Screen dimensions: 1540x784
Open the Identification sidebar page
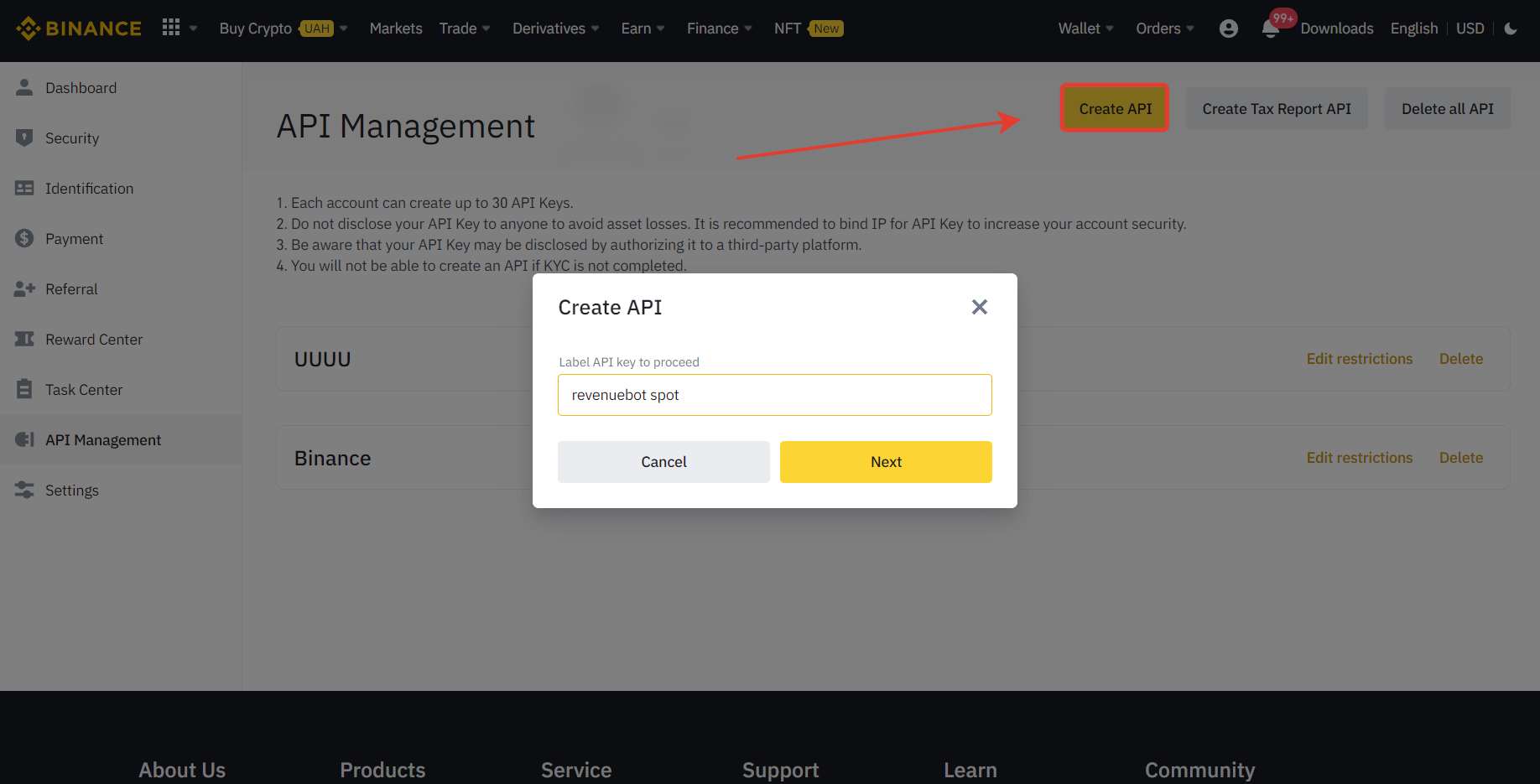point(121,188)
